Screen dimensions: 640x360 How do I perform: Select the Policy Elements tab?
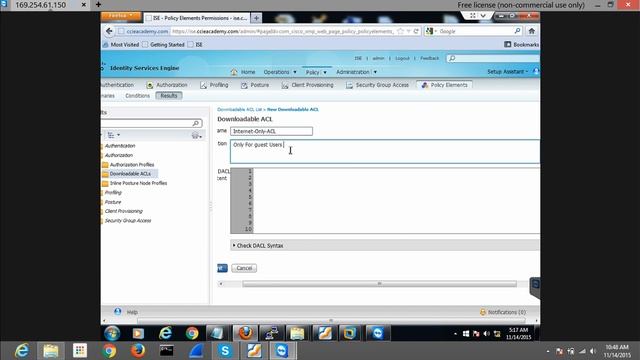coord(444,85)
